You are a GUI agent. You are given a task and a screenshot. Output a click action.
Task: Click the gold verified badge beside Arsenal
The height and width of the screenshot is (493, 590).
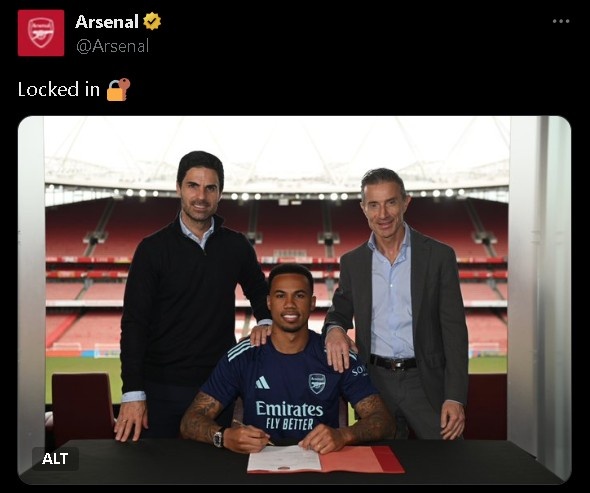tap(152, 21)
